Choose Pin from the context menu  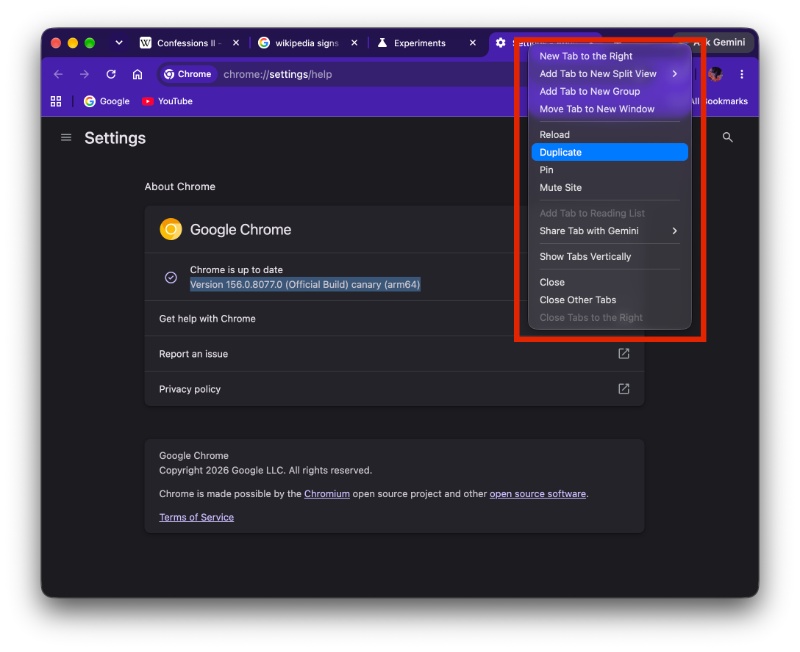coord(609,170)
